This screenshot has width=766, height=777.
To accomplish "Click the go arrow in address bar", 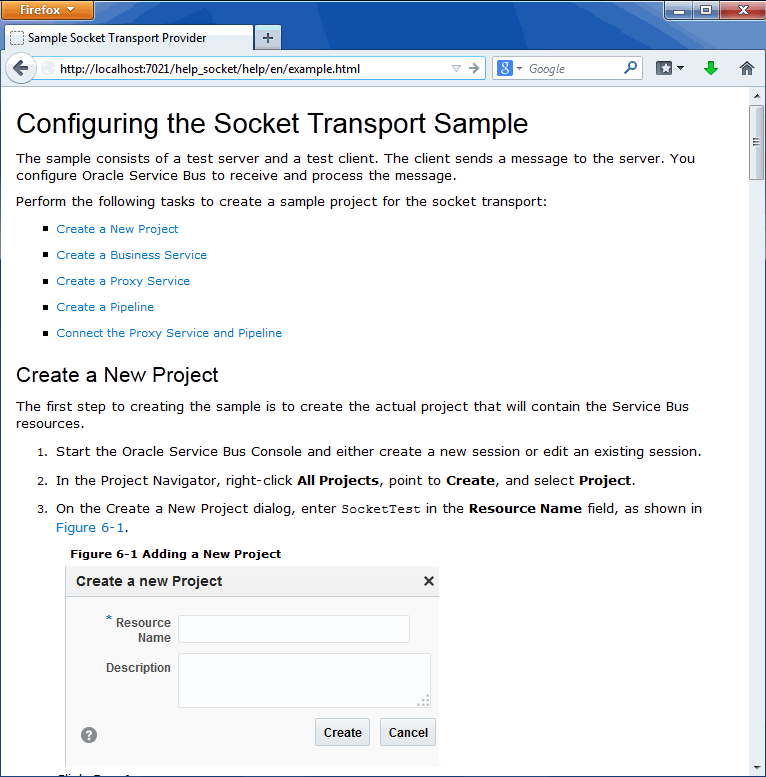I will [474, 68].
